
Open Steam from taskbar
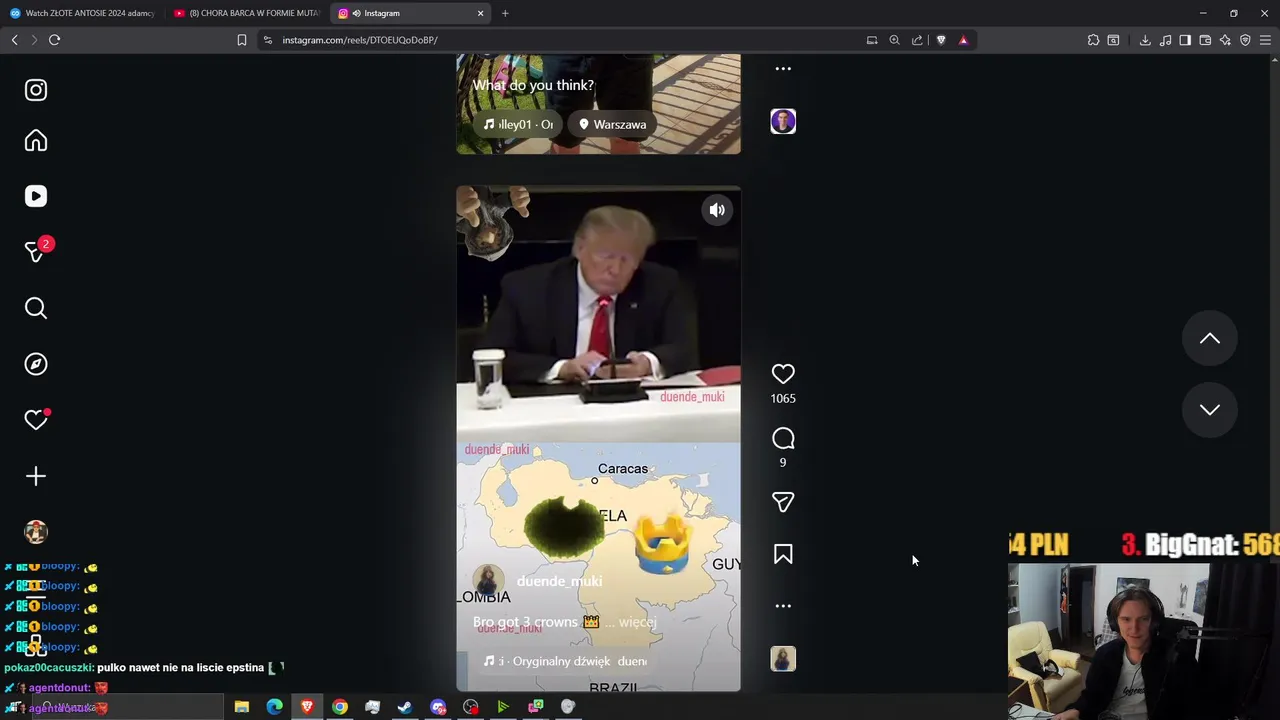click(405, 707)
